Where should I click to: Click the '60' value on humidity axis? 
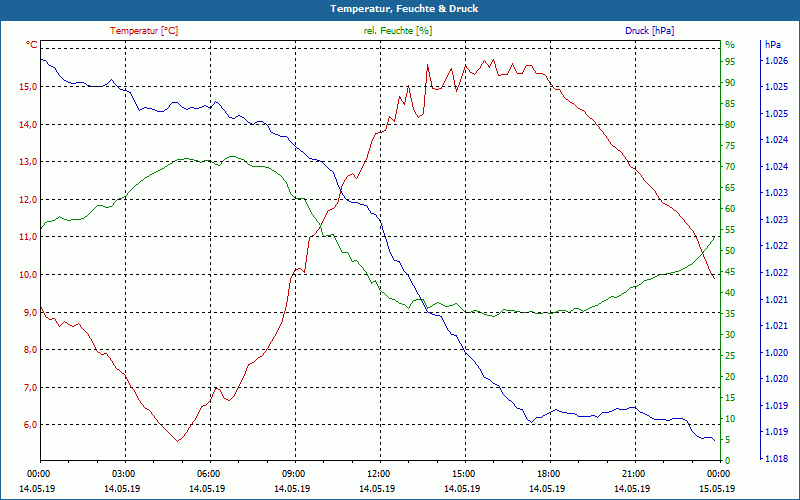pyautogui.click(x=730, y=209)
